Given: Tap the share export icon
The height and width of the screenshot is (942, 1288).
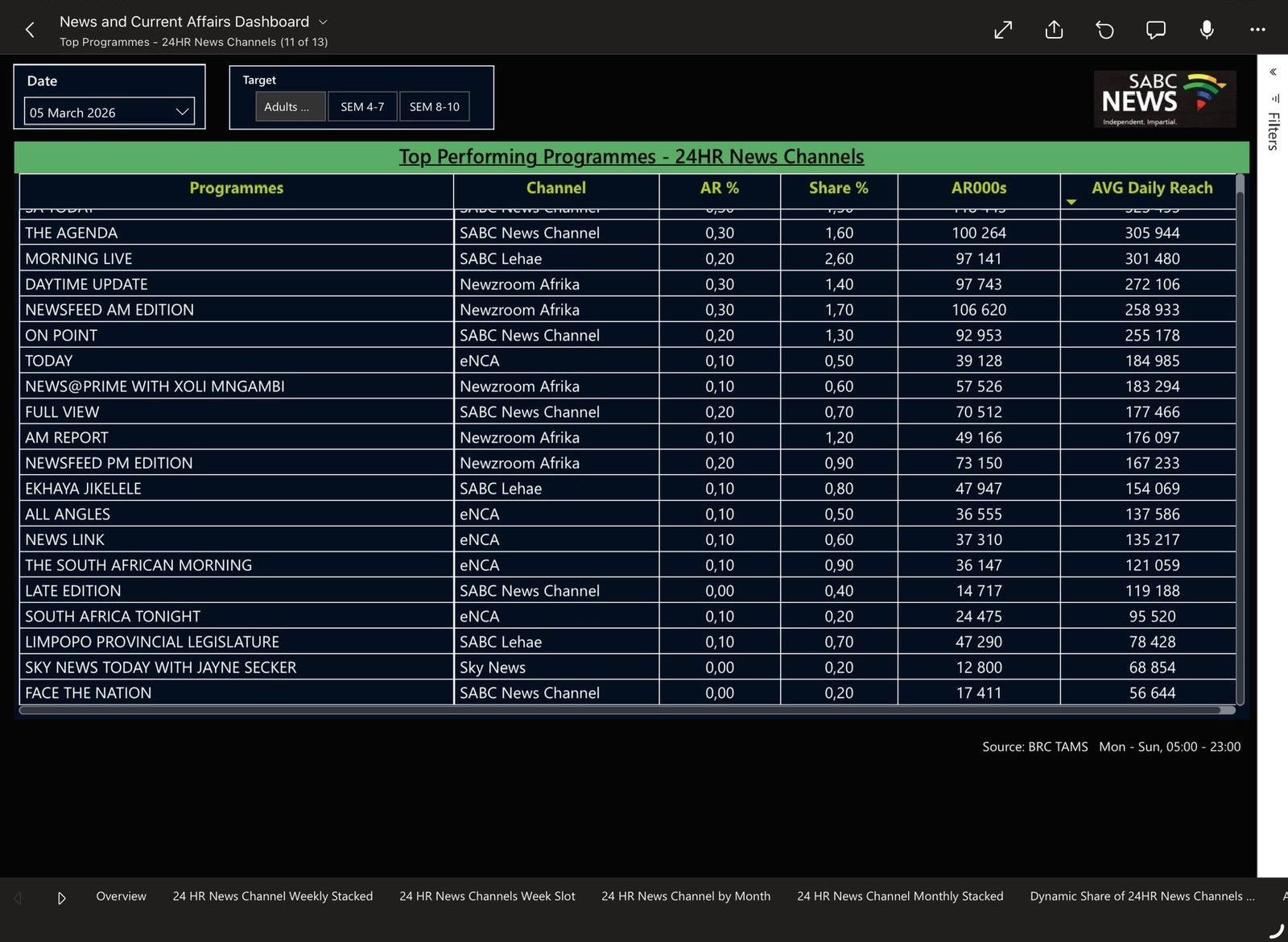Looking at the screenshot, I should [x=1054, y=30].
